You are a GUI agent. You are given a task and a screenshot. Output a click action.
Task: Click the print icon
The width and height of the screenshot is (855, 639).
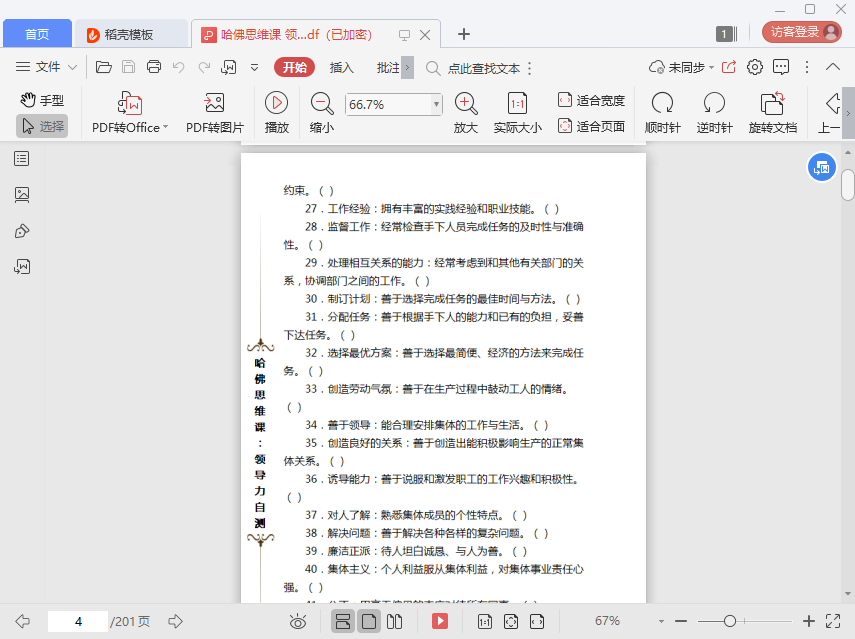click(x=154, y=67)
